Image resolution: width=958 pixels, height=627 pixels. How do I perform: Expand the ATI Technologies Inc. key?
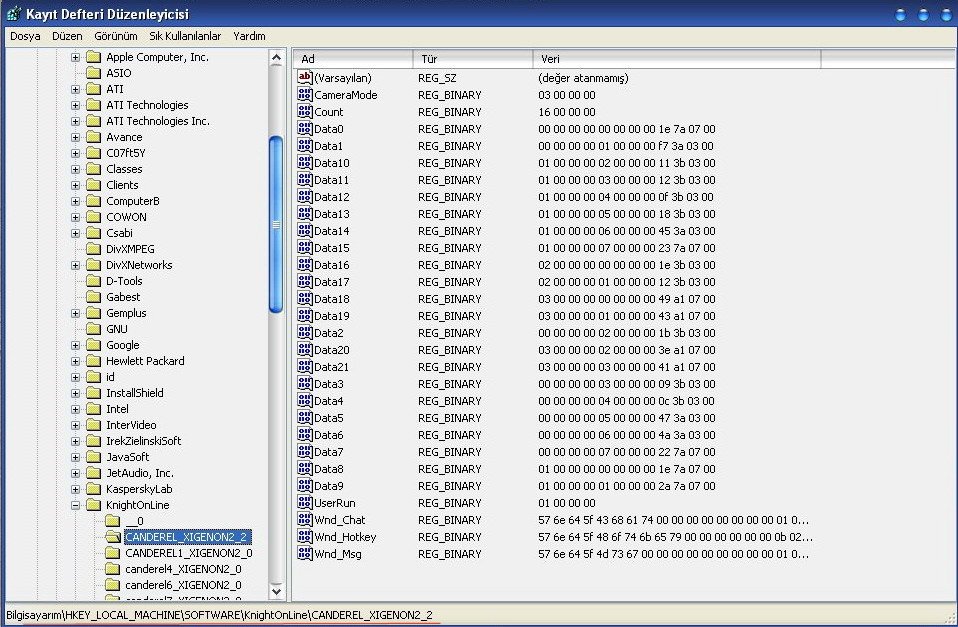tap(75, 121)
